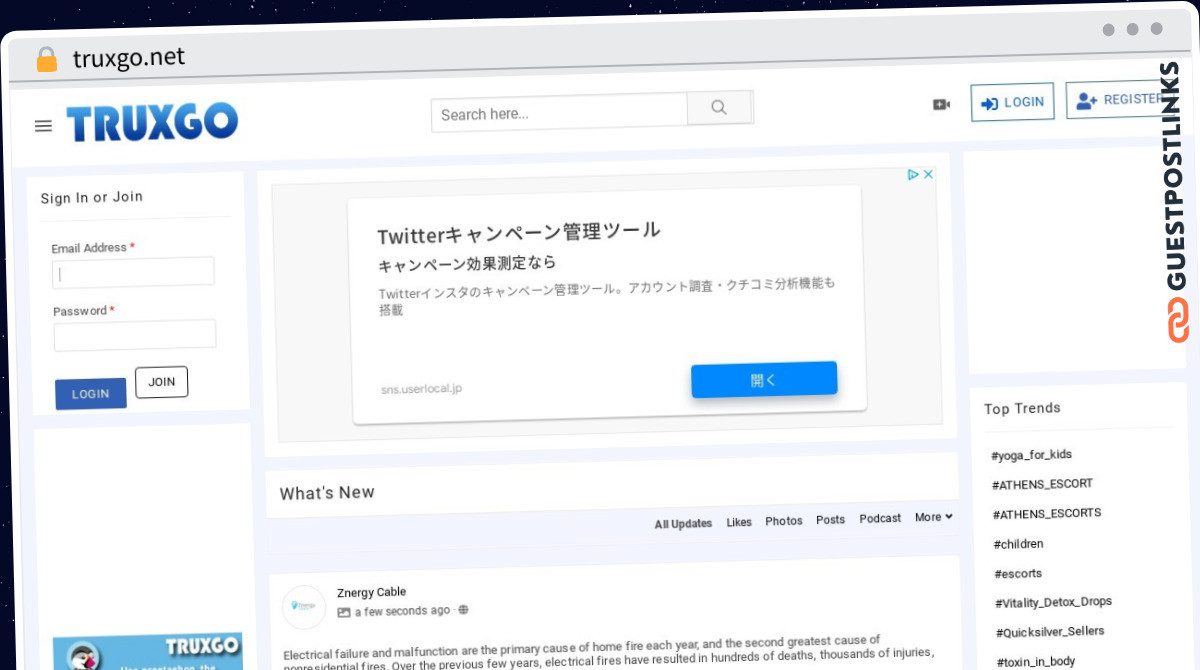Click the globe privacy icon on the post
1200x670 pixels.
point(463,610)
